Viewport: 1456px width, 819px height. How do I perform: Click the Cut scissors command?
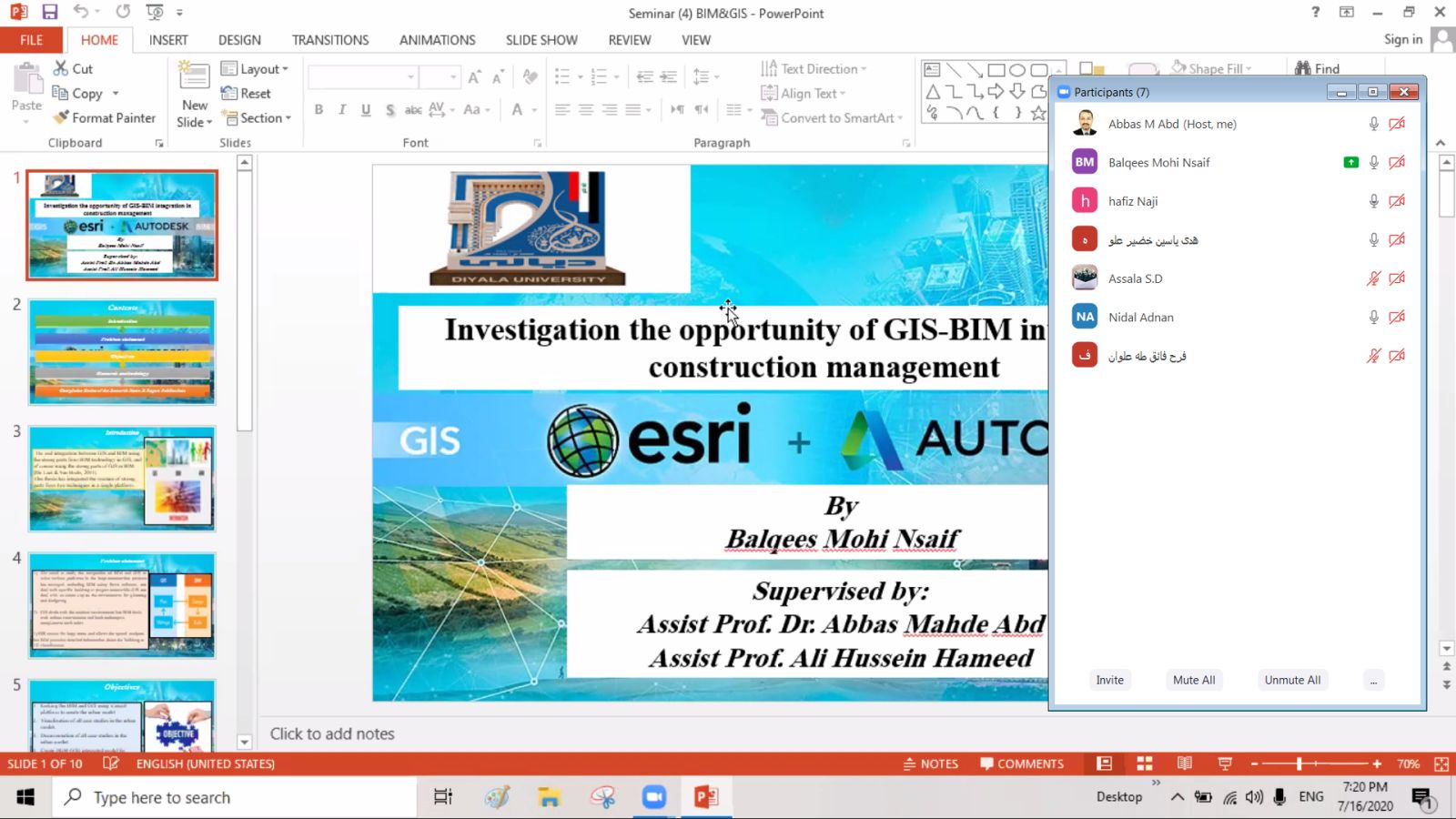click(73, 68)
